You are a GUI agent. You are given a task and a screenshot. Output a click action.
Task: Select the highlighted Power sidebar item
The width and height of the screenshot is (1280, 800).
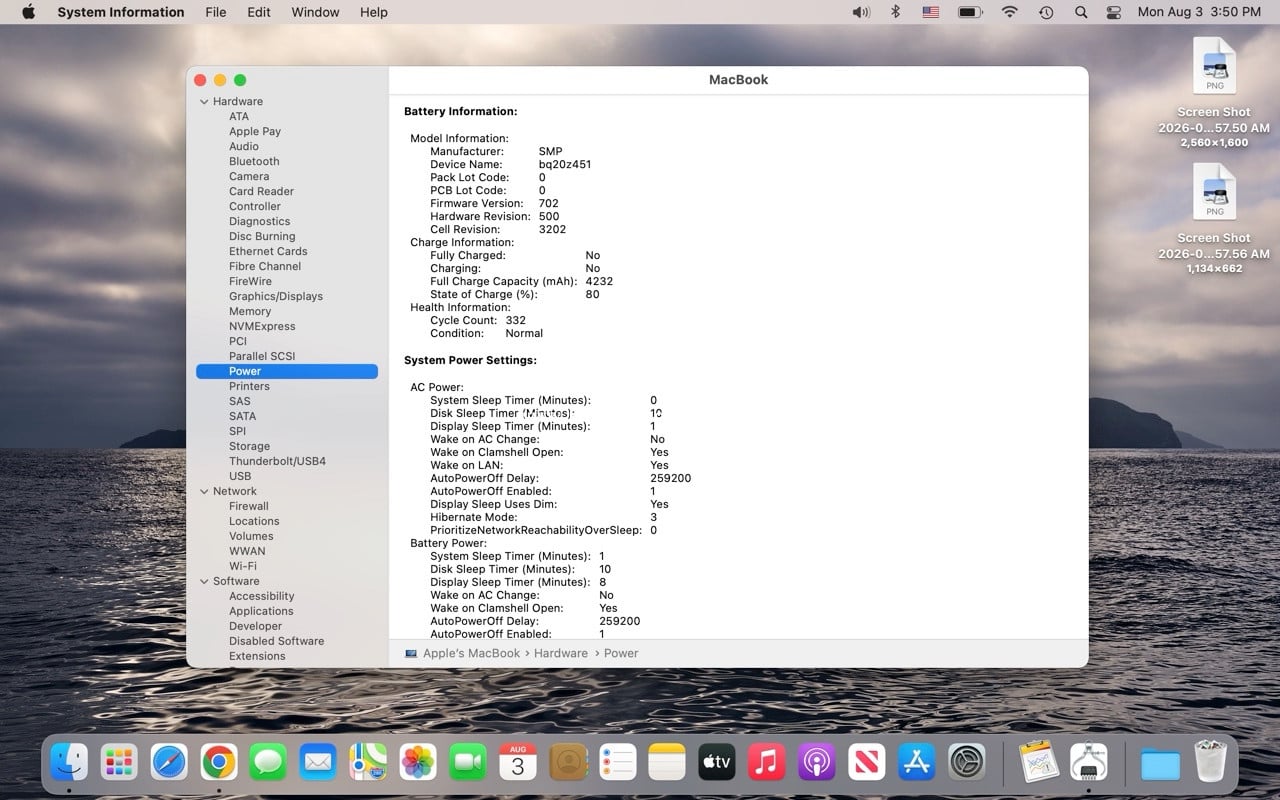pos(287,371)
